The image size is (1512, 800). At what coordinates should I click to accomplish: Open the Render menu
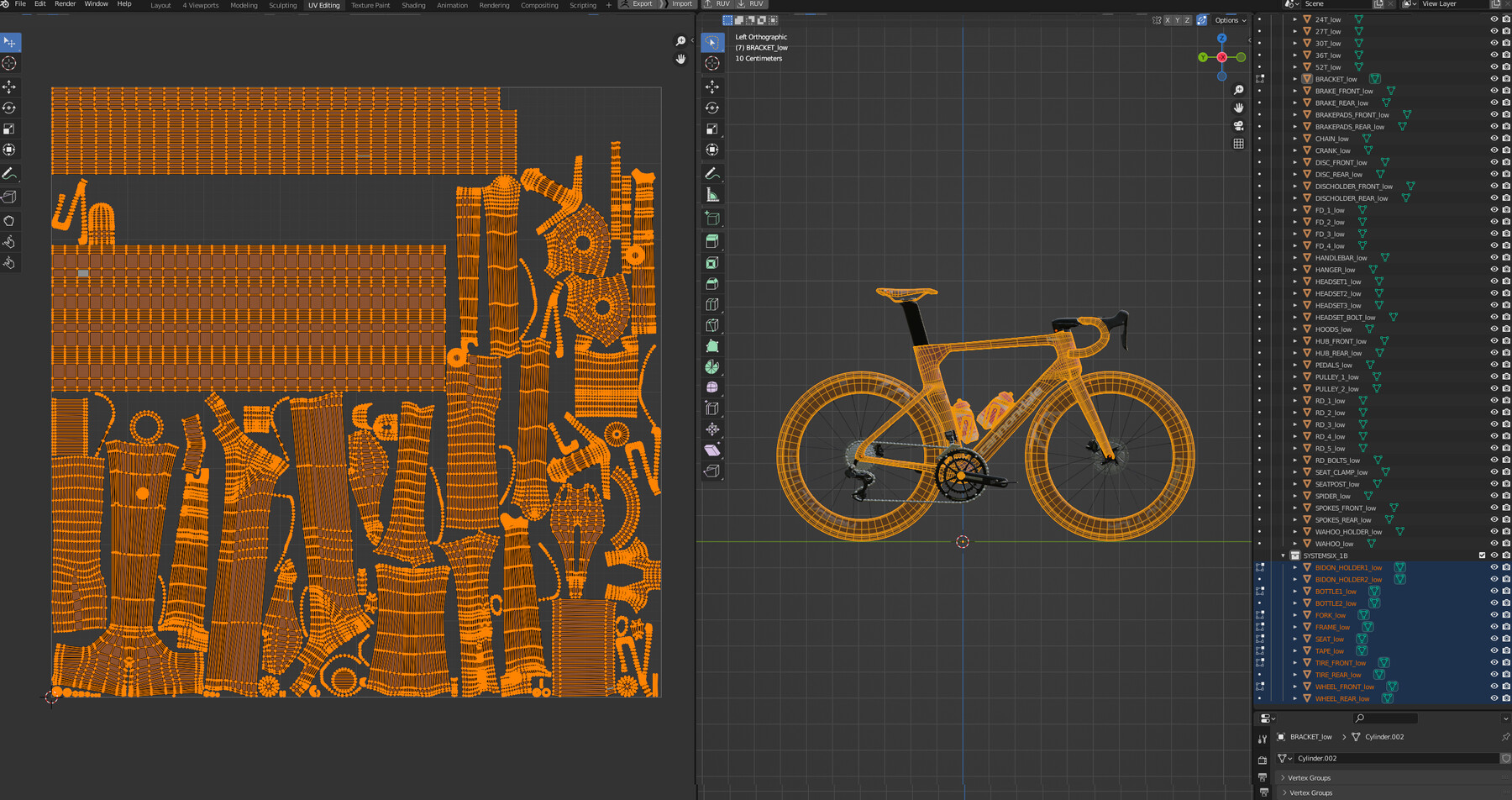click(65, 4)
